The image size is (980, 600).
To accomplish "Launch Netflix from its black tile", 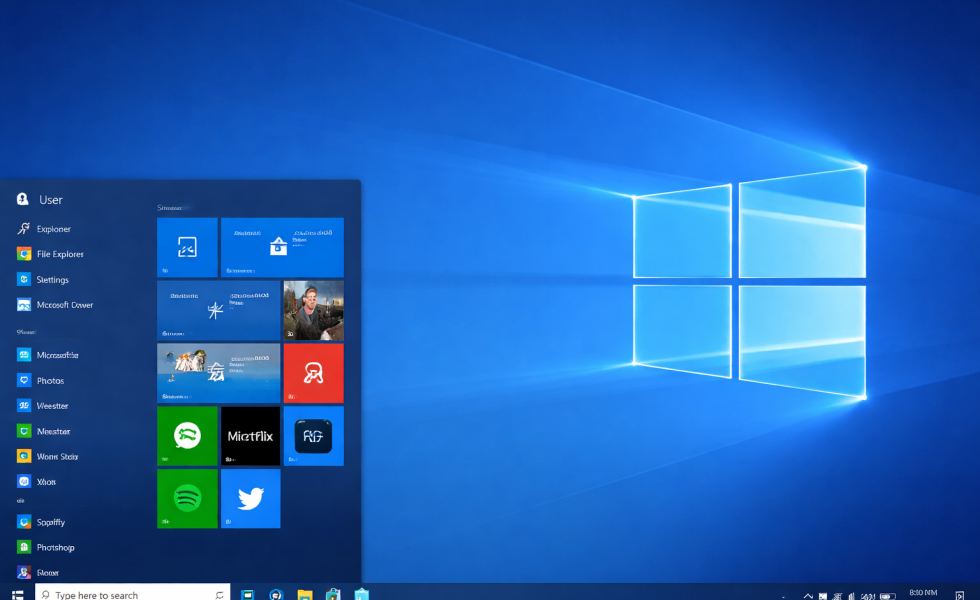I will point(250,436).
